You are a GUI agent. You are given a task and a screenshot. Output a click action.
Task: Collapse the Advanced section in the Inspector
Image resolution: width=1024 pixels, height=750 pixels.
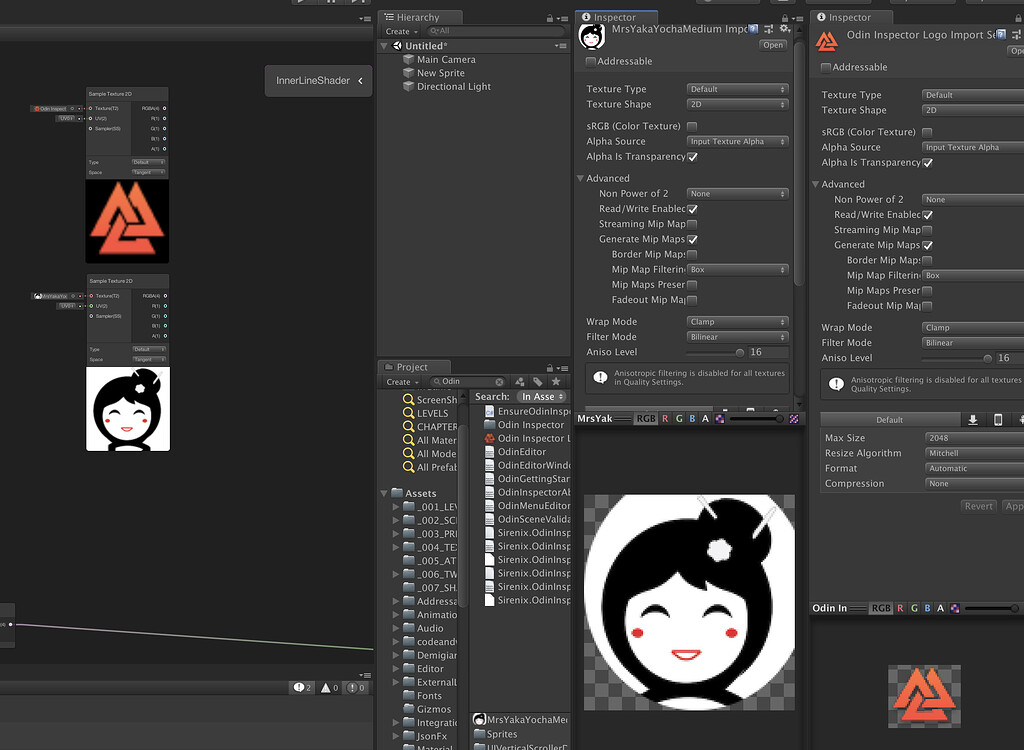(581, 177)
